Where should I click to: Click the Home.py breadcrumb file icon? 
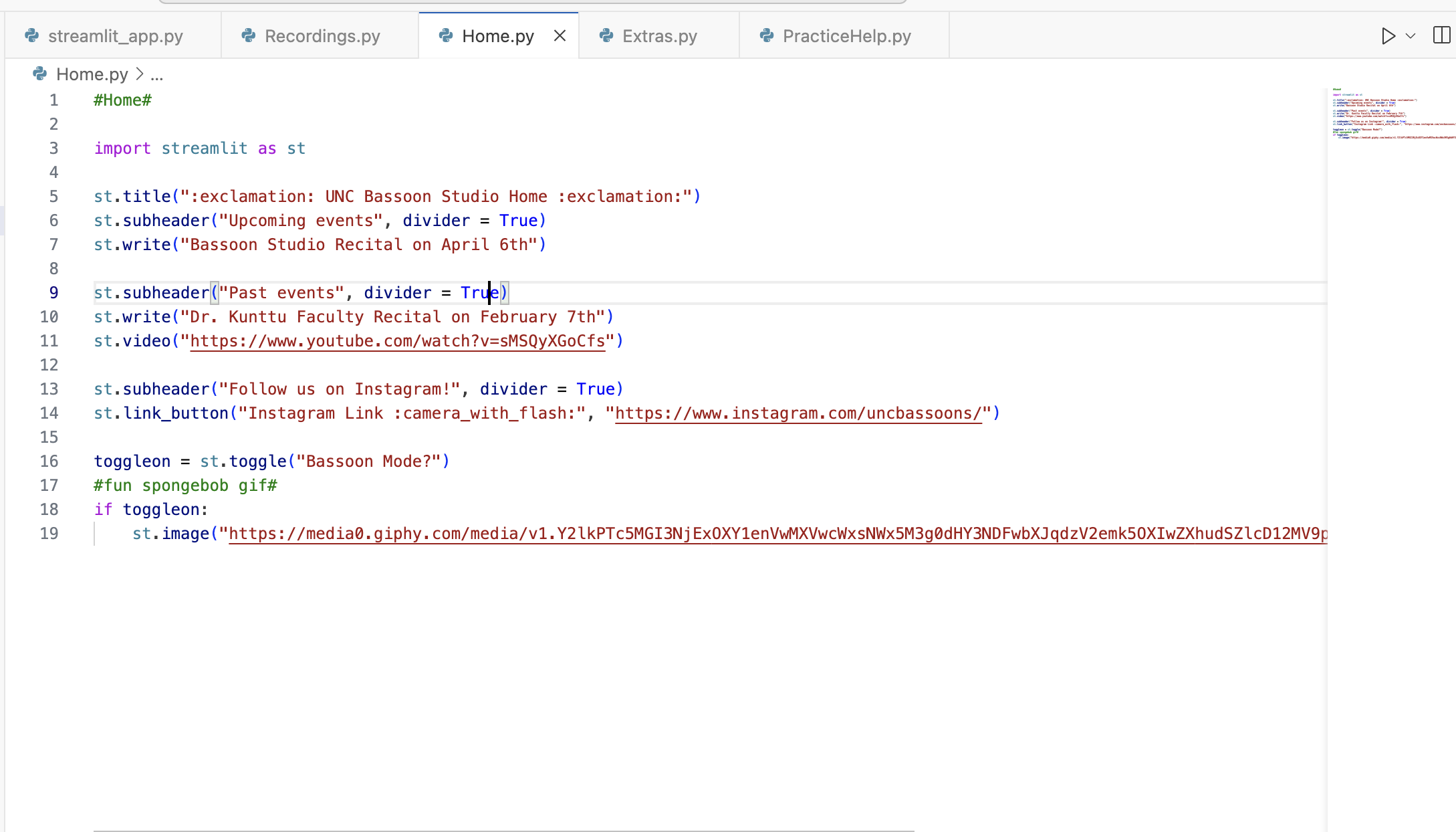click(x=40, y=74)
